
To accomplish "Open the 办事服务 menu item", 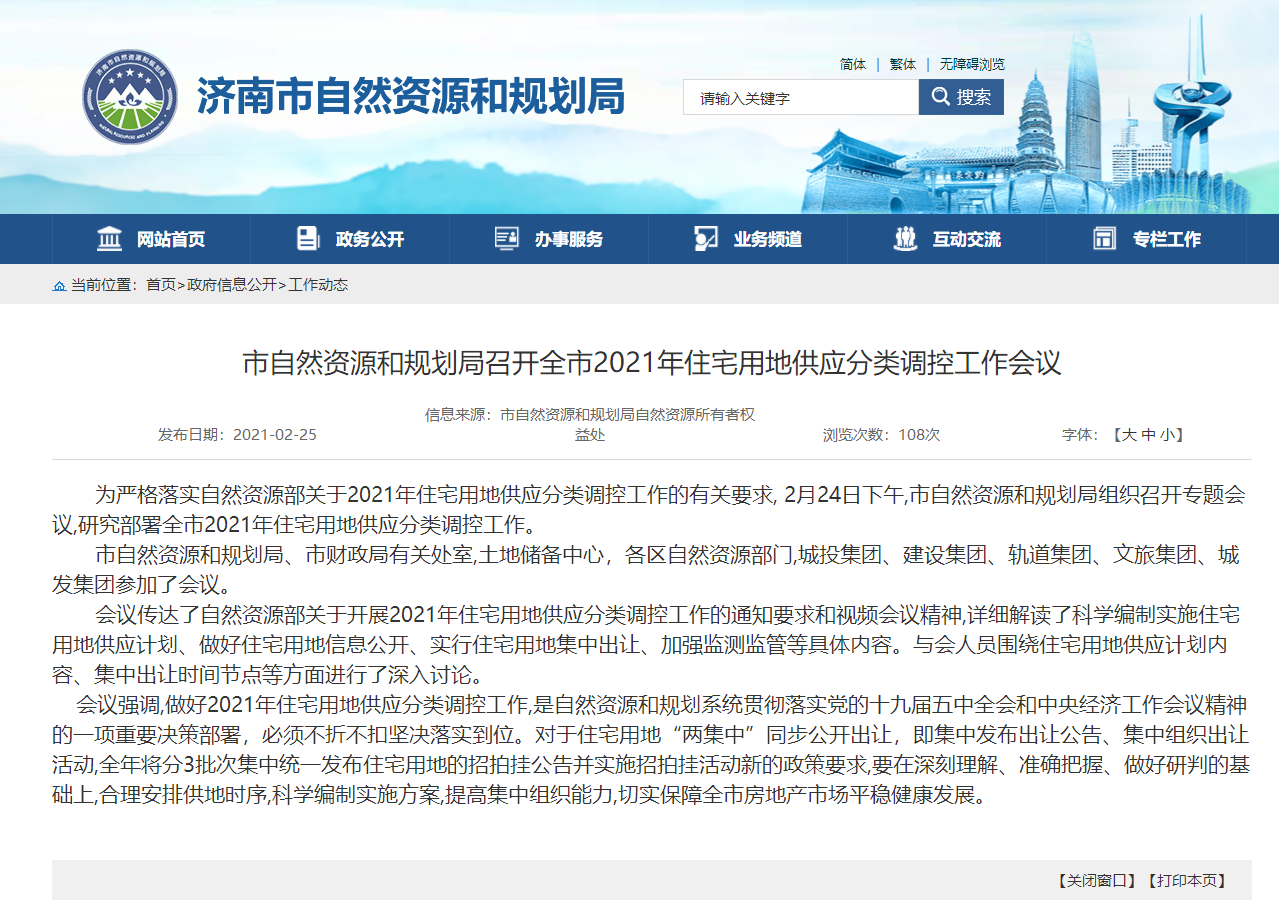I will (569, 239).
